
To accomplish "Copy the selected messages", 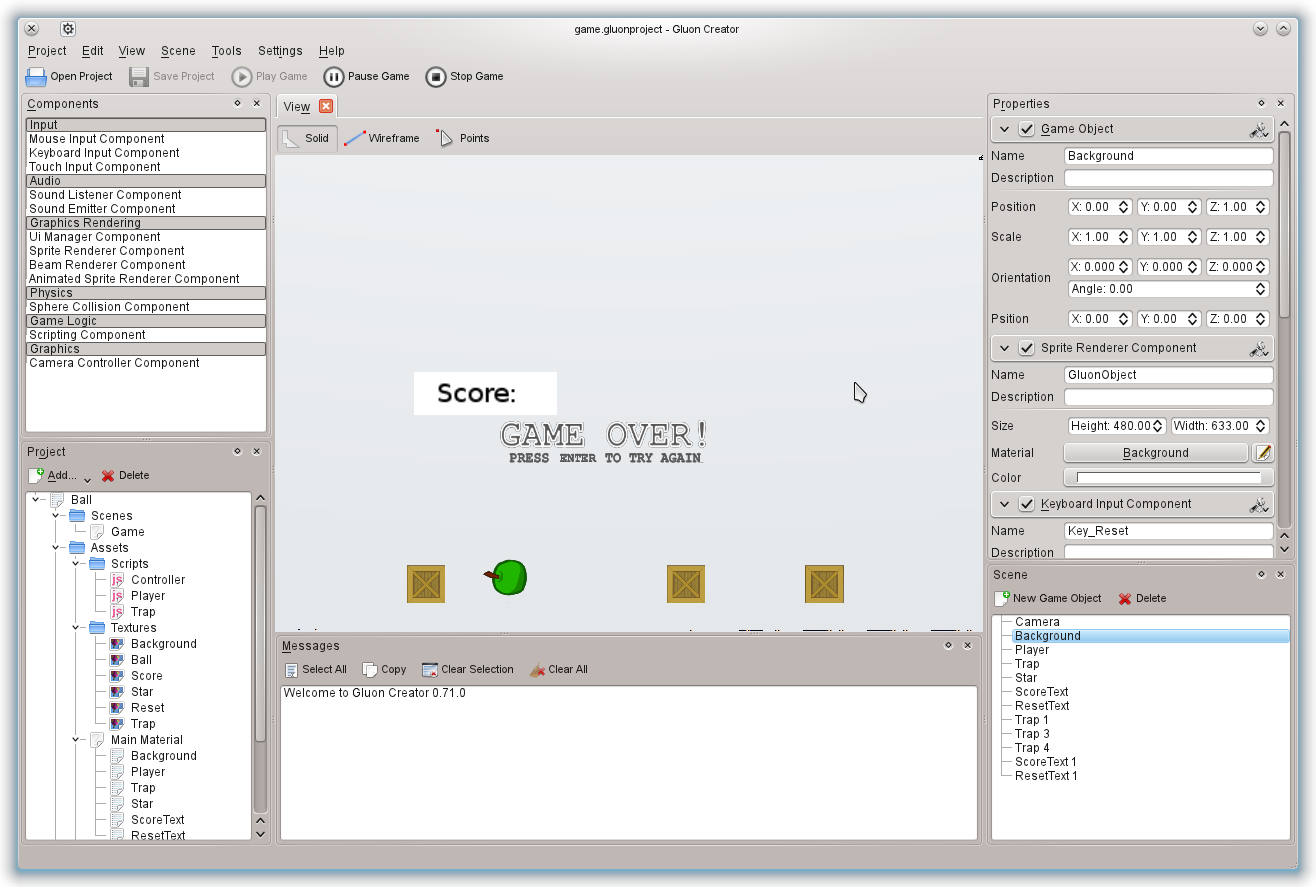I will (384, 670).
